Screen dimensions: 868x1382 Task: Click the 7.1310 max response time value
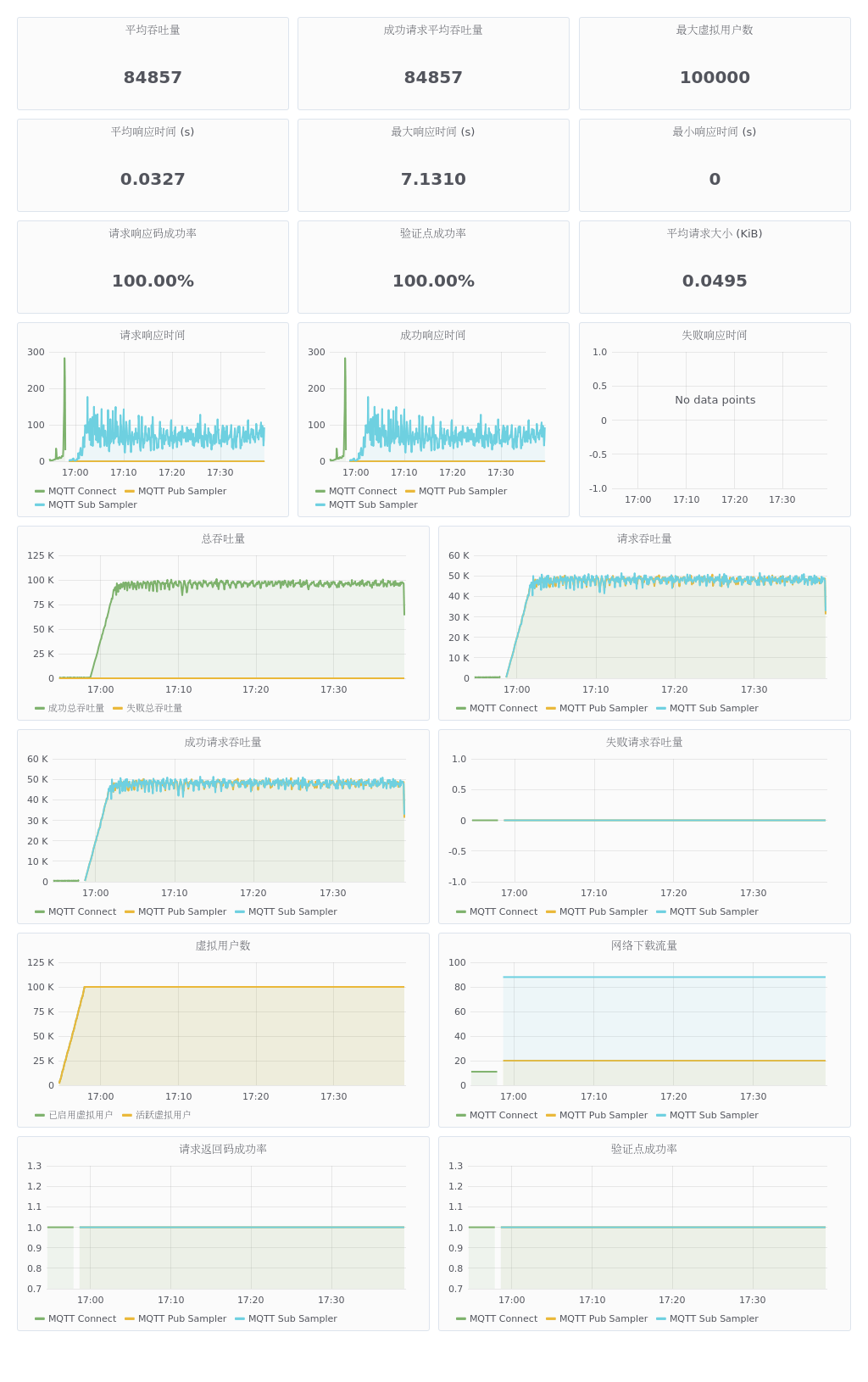433,179
